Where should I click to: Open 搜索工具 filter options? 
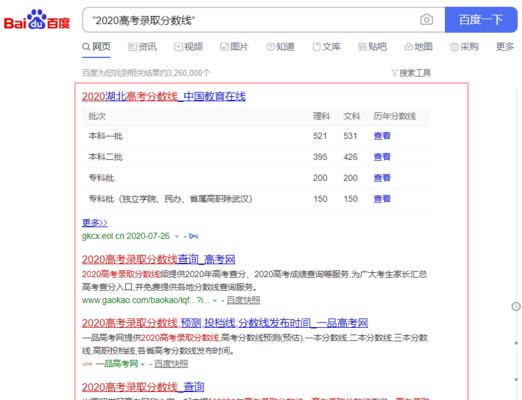click(x=411, y=73)
